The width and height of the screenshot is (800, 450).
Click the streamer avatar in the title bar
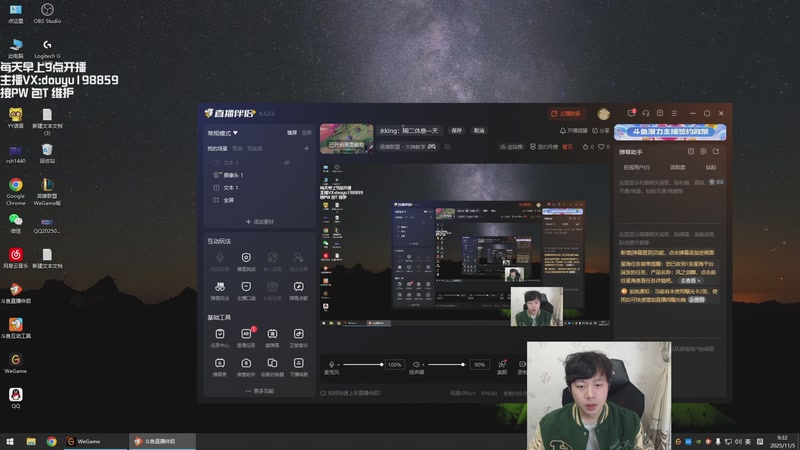pos(604,113)
